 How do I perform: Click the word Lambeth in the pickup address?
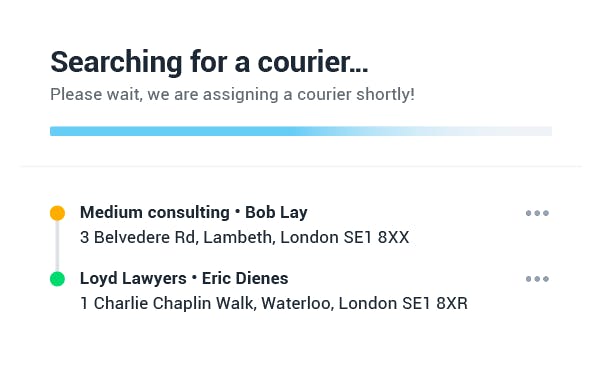click(239, 237)
